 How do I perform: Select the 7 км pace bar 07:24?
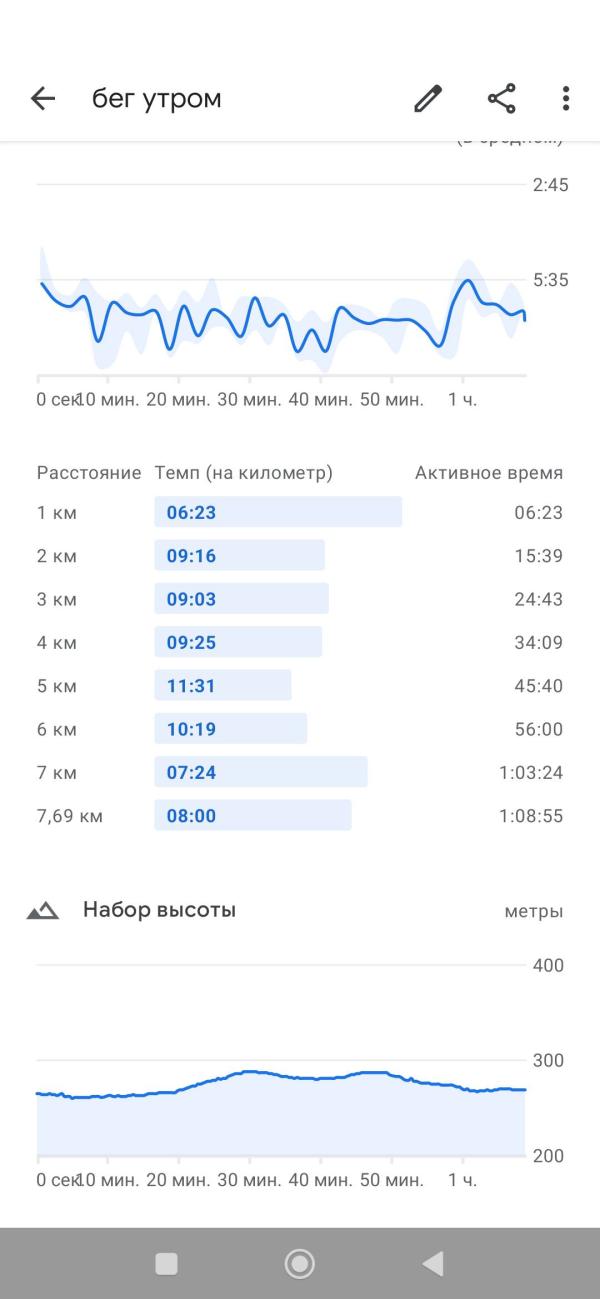[261, 772]
